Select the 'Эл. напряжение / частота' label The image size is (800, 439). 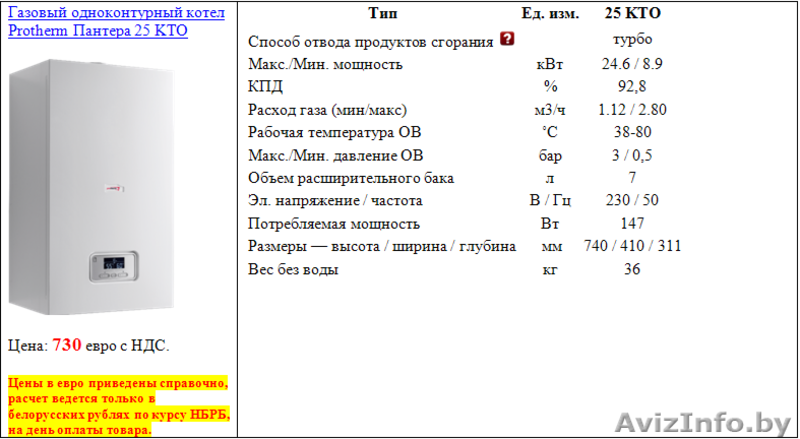click(x=335, y=201)
